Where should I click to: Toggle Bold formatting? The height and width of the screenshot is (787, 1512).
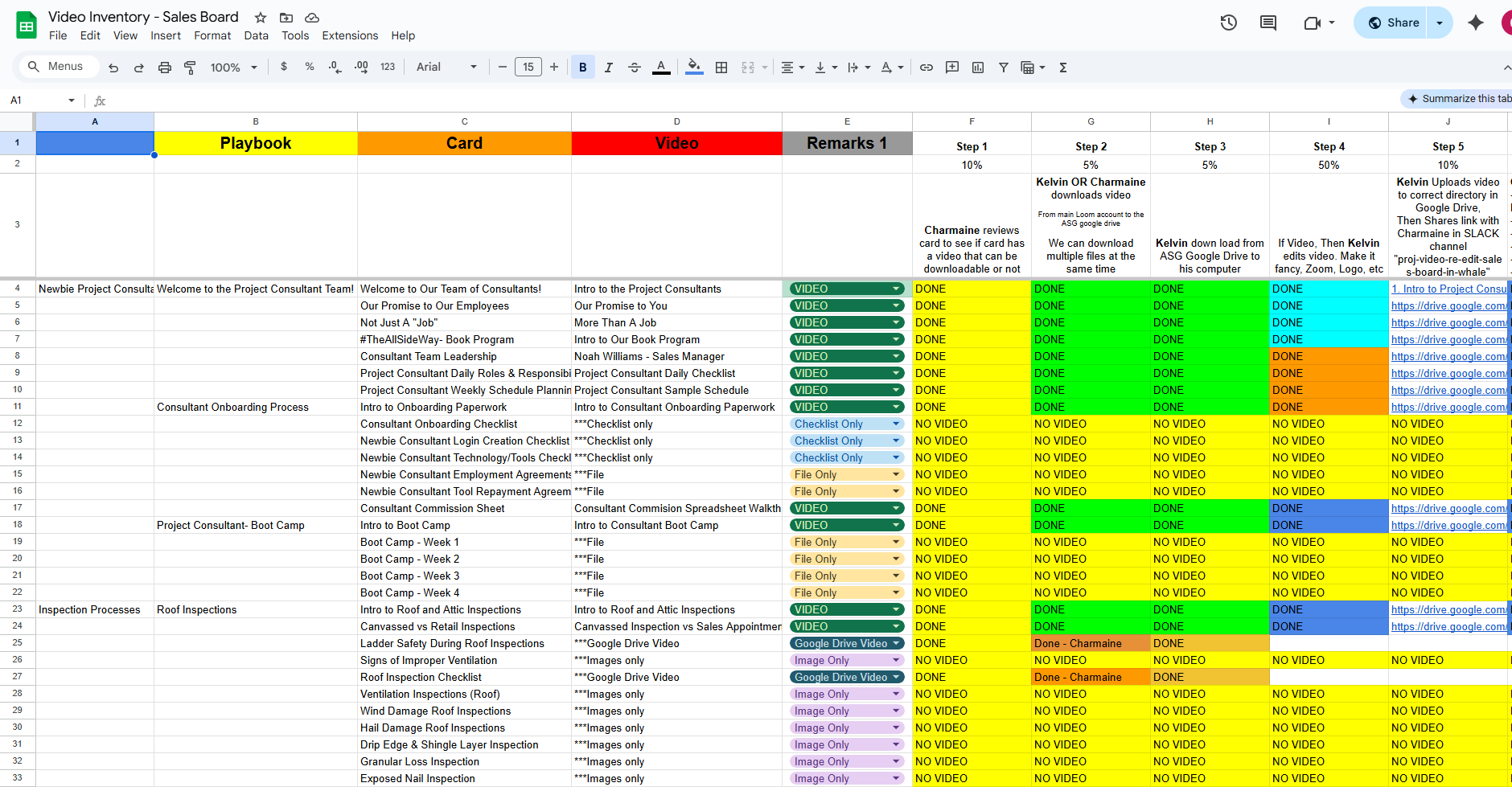coord(582,68)
